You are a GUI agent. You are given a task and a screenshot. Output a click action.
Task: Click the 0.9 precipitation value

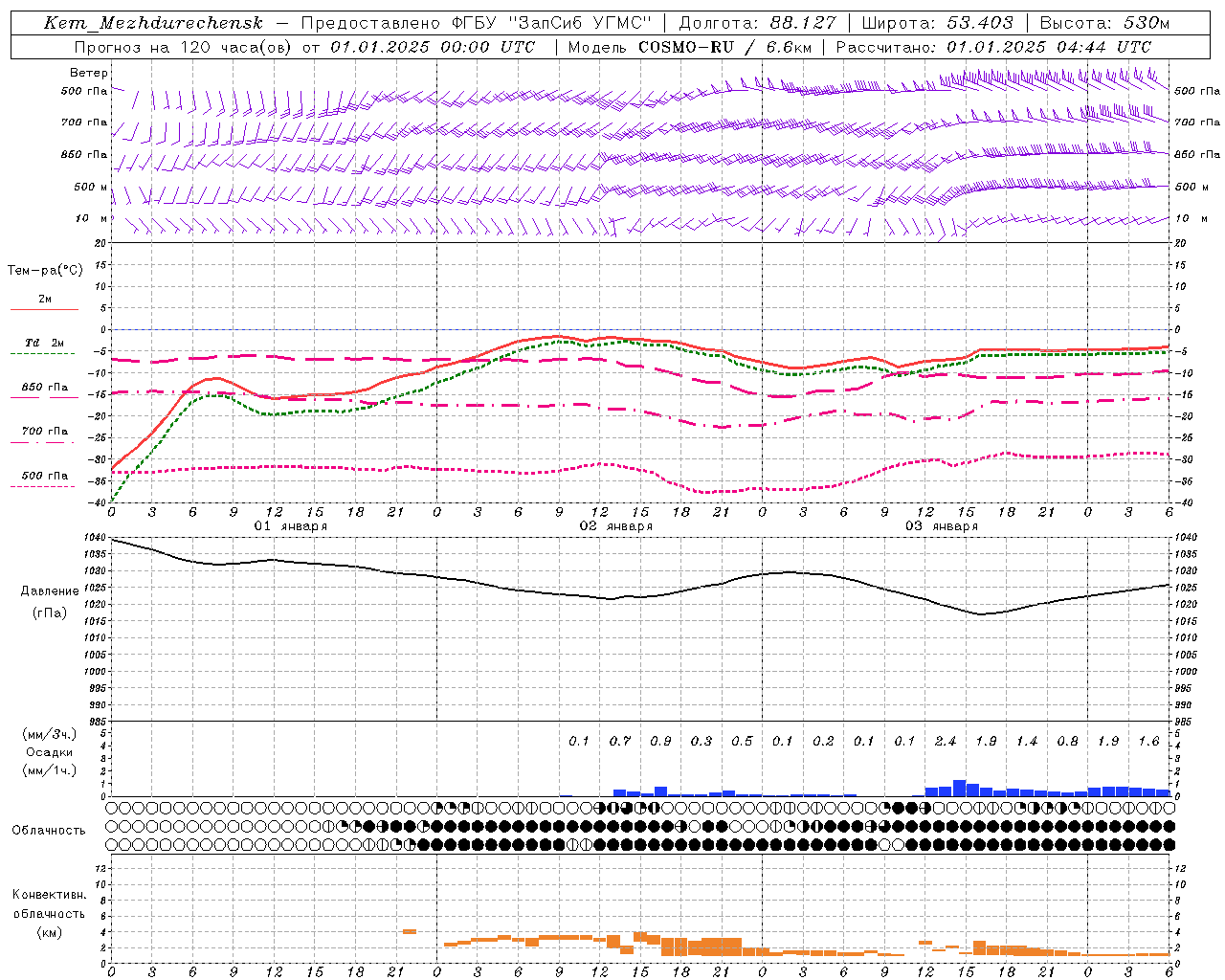click(660, 741)
